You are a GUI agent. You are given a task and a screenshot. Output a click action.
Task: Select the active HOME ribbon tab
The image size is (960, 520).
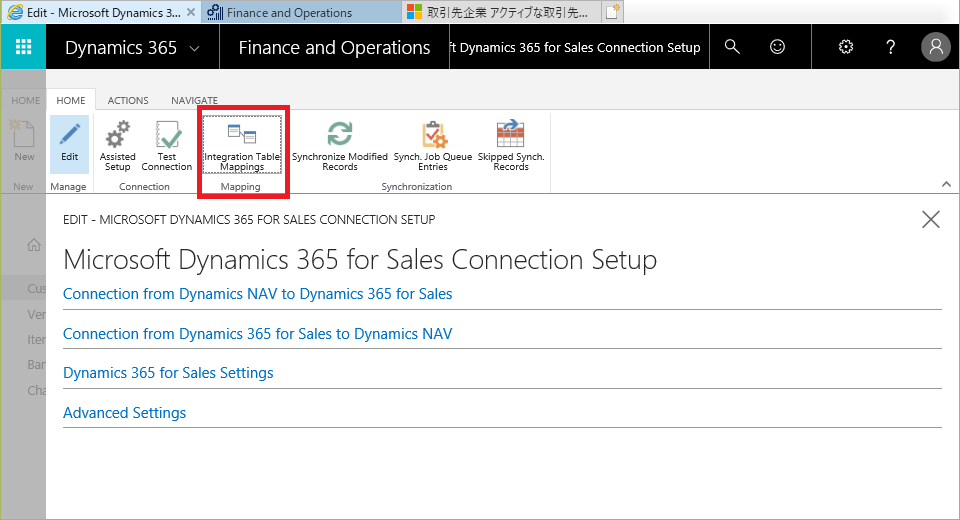click(71, 100)
